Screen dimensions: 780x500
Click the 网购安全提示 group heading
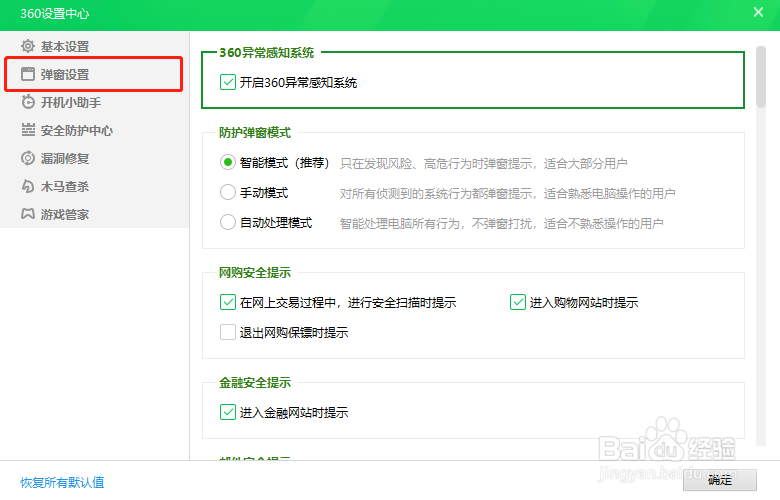[255, 272]
